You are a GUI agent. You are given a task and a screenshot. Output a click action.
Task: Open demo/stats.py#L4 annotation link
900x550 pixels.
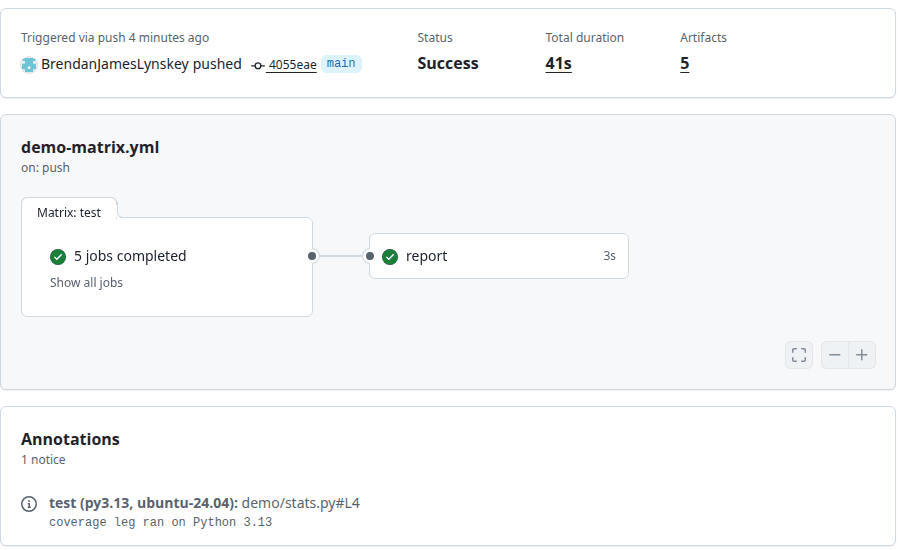click(x=301, y=503)
